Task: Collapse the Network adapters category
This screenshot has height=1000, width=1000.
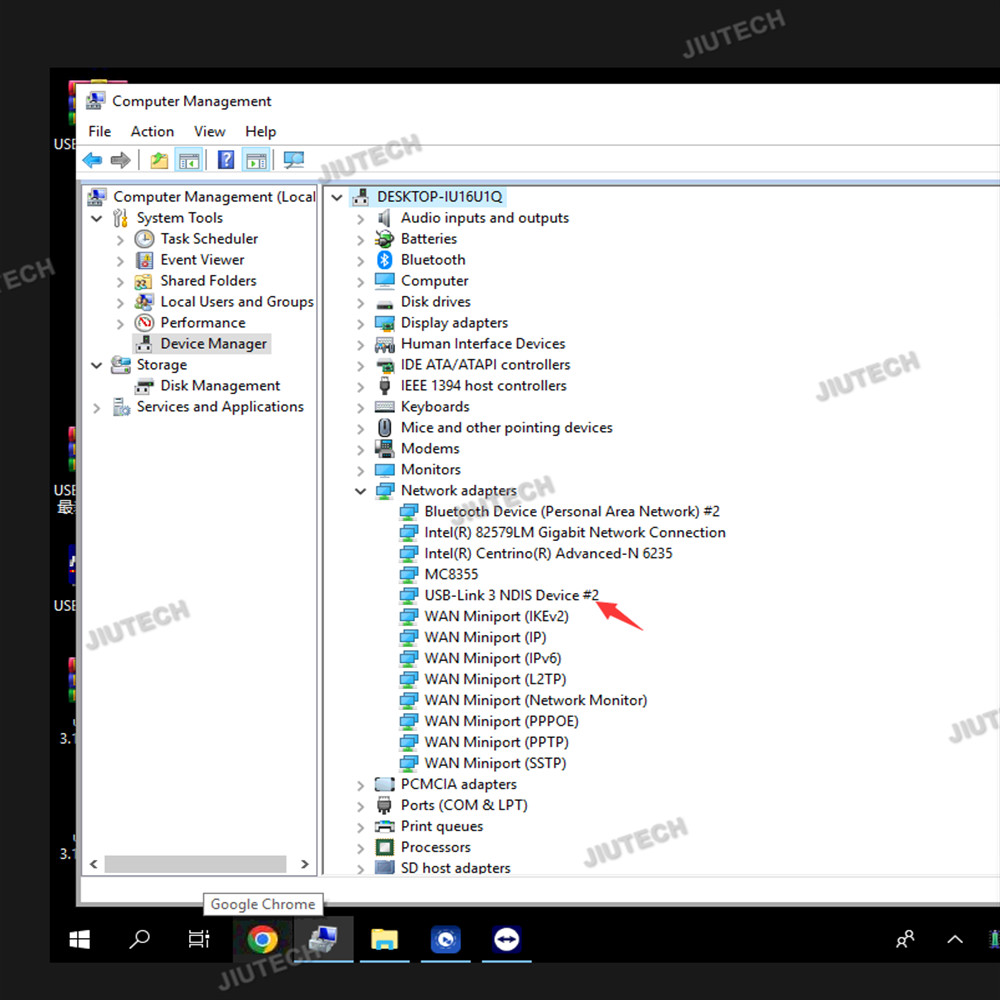Action: click(x=361, y=491)
